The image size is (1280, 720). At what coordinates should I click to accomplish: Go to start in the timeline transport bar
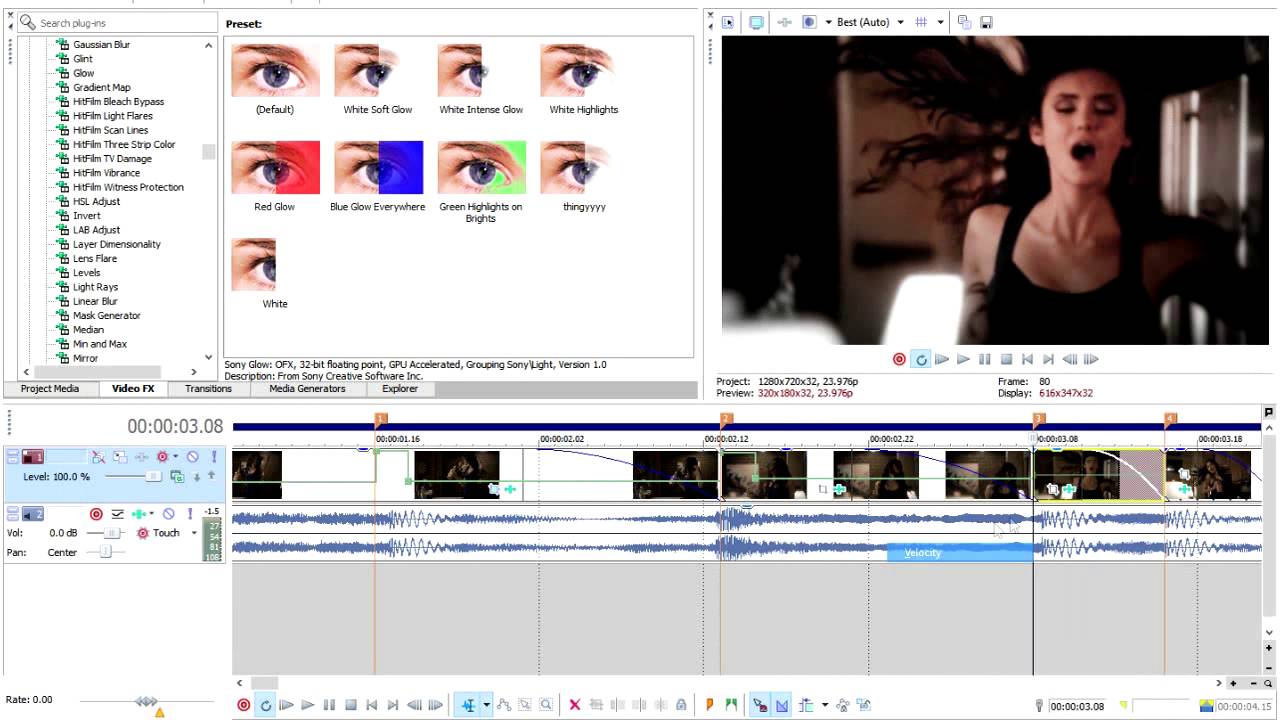[372, 705]
